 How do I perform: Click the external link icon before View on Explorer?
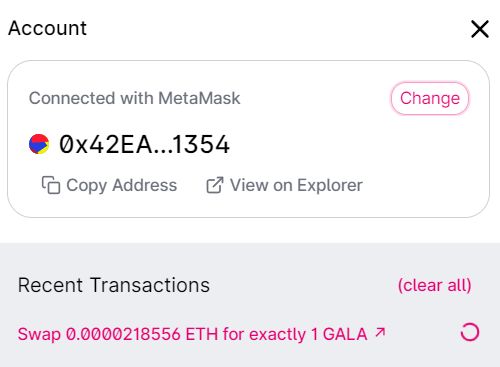[215, 185]
